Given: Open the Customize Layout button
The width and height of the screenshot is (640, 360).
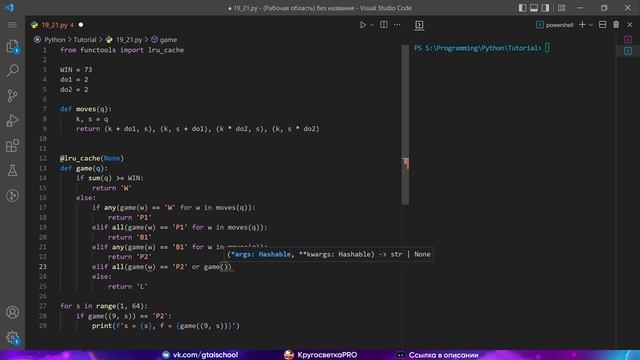Looking at the screenshot, I should tap(562, 8).
